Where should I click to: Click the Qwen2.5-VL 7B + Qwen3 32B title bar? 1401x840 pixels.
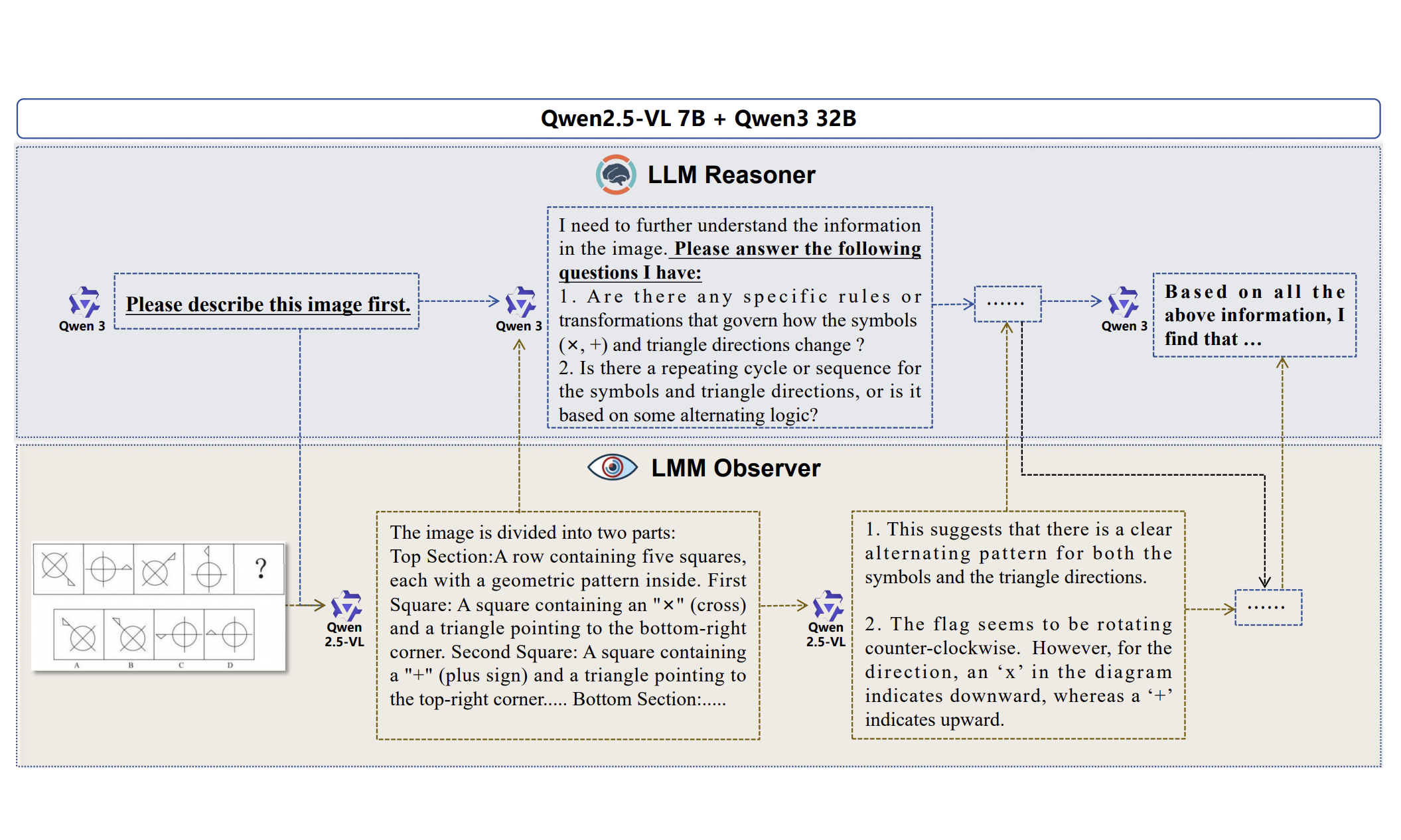click(x=698, y=119)
